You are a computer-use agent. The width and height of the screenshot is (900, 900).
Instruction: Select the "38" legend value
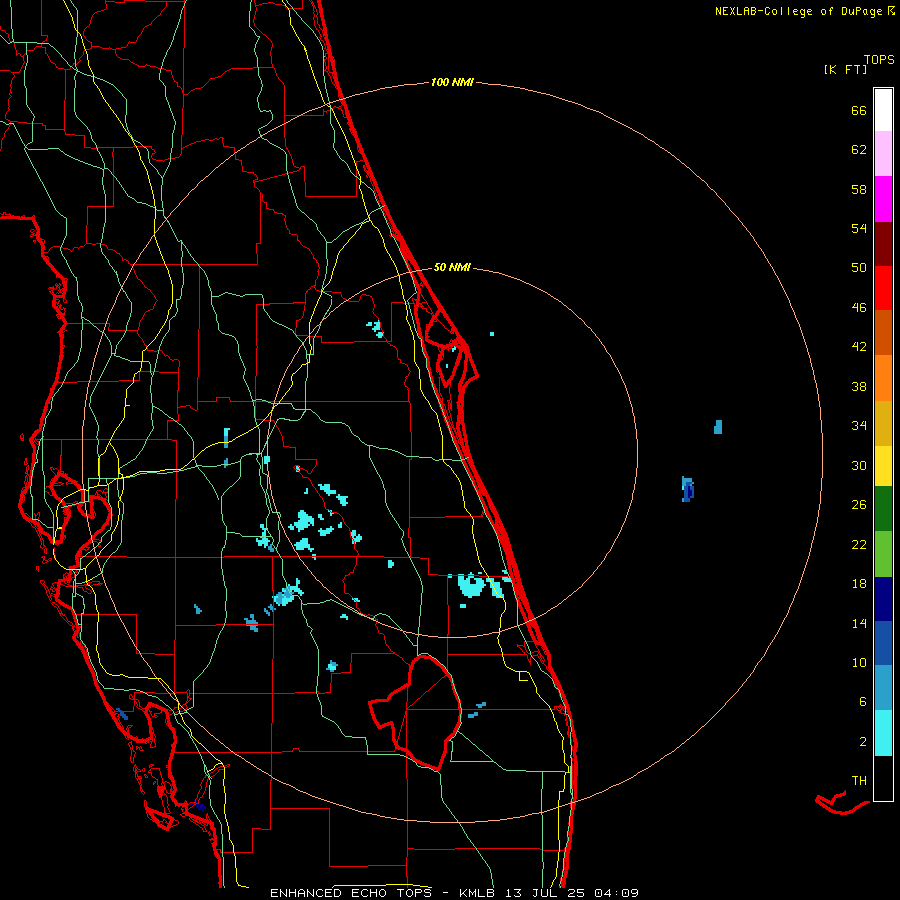(x=859, y=387)
